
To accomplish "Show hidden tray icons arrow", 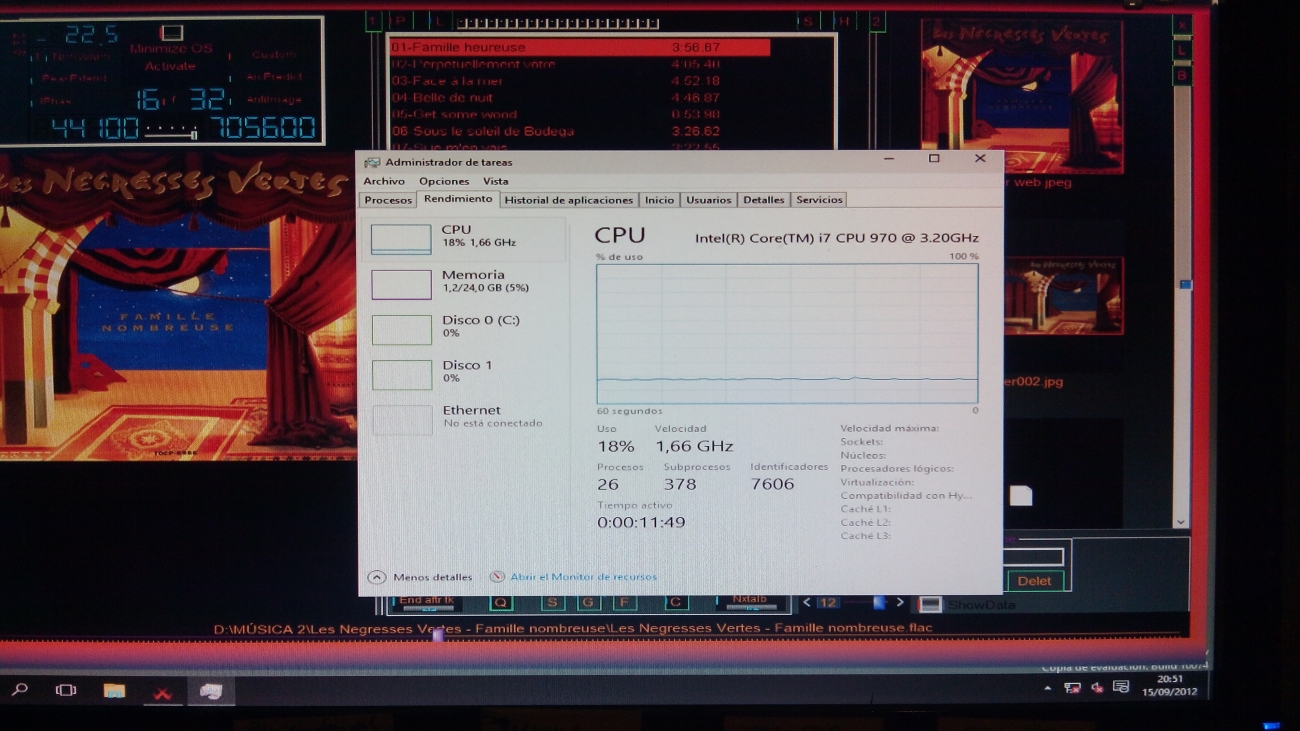I will tap(1048, 688).
